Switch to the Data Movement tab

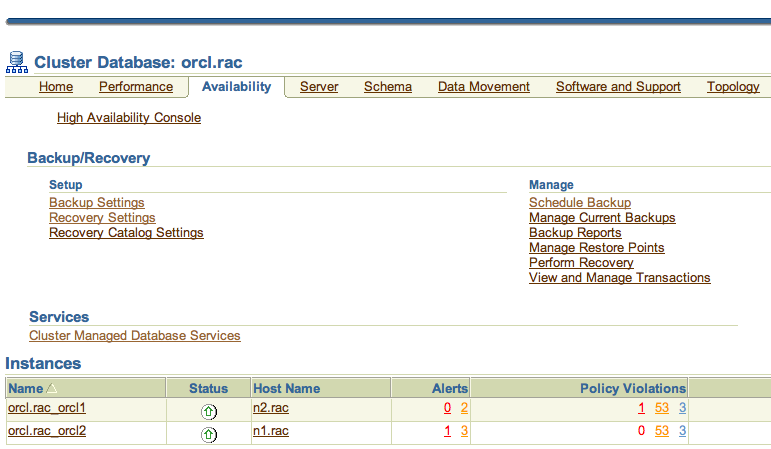pyautogui.click(x=484, y=87)
